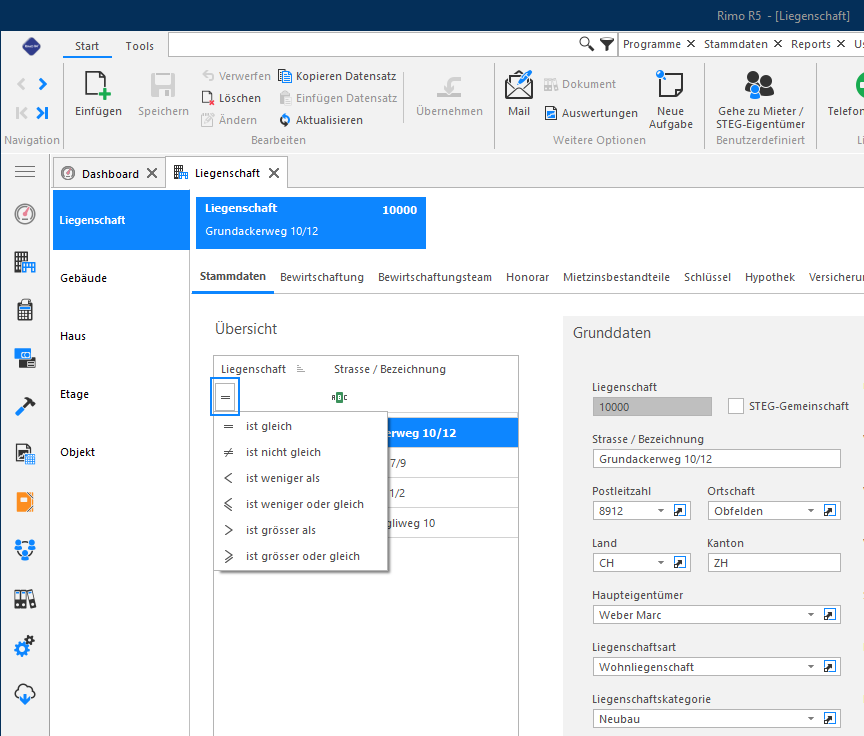The height and width of the screenshot is (736, 864).
Task: Click the Aktualisieren refresh icon
Action: pos(285,120)
